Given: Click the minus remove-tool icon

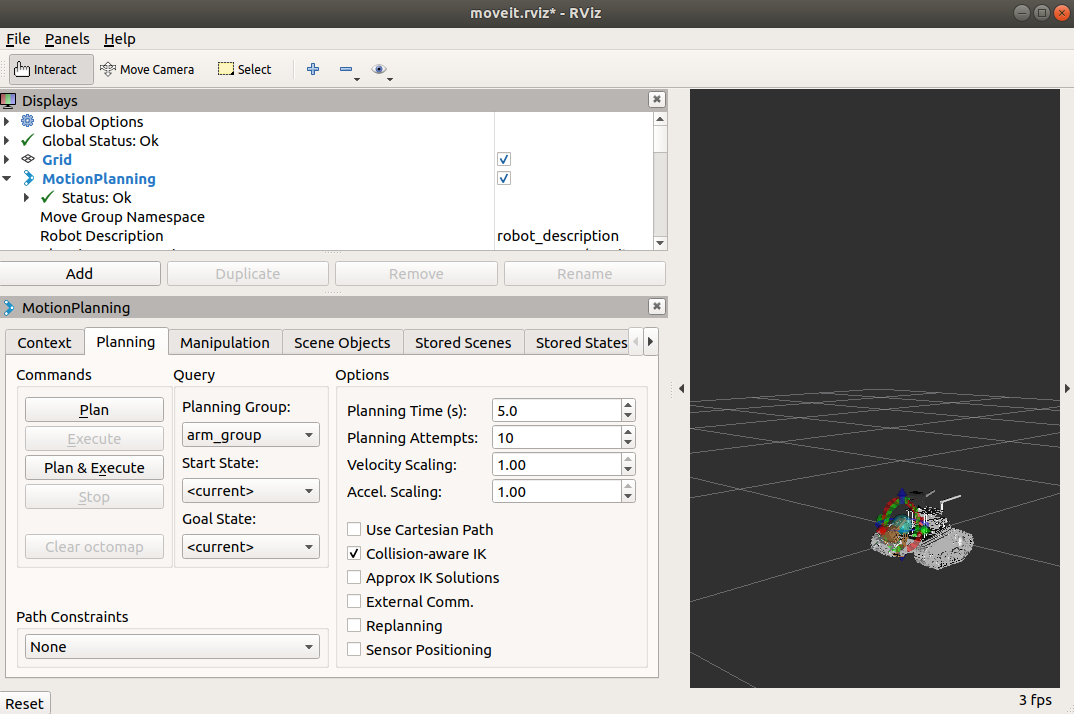Looking at the screenshot, I should [x=346, y=69].
